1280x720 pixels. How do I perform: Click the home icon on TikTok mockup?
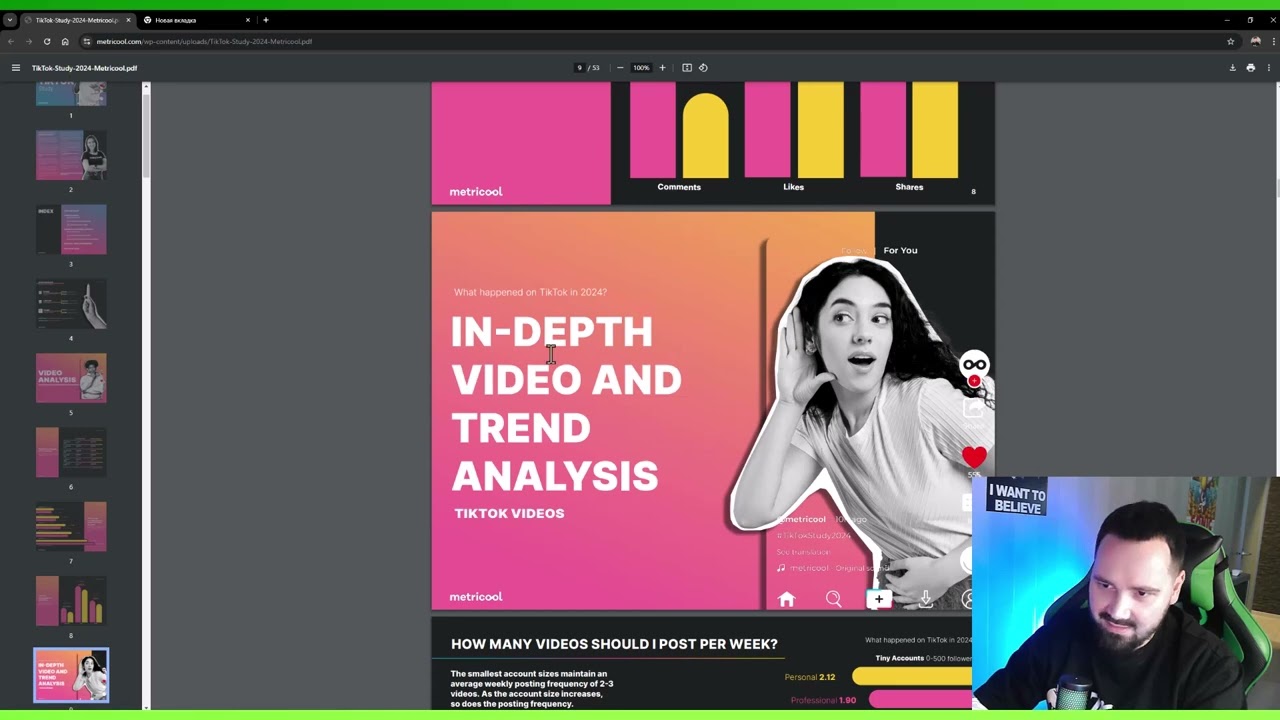point(786,599)
